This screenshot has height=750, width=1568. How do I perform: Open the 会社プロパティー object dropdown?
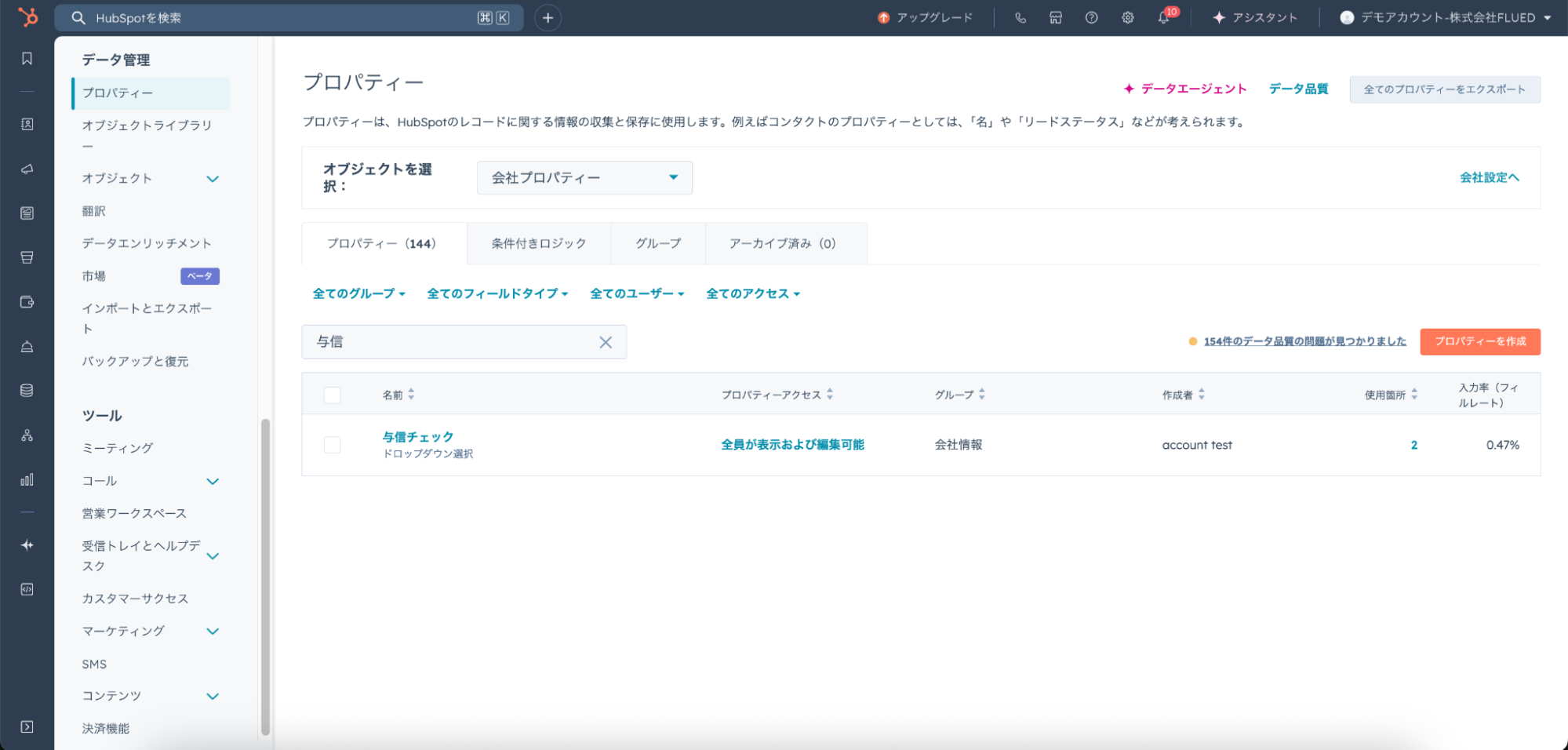click(x=584, y=178)
